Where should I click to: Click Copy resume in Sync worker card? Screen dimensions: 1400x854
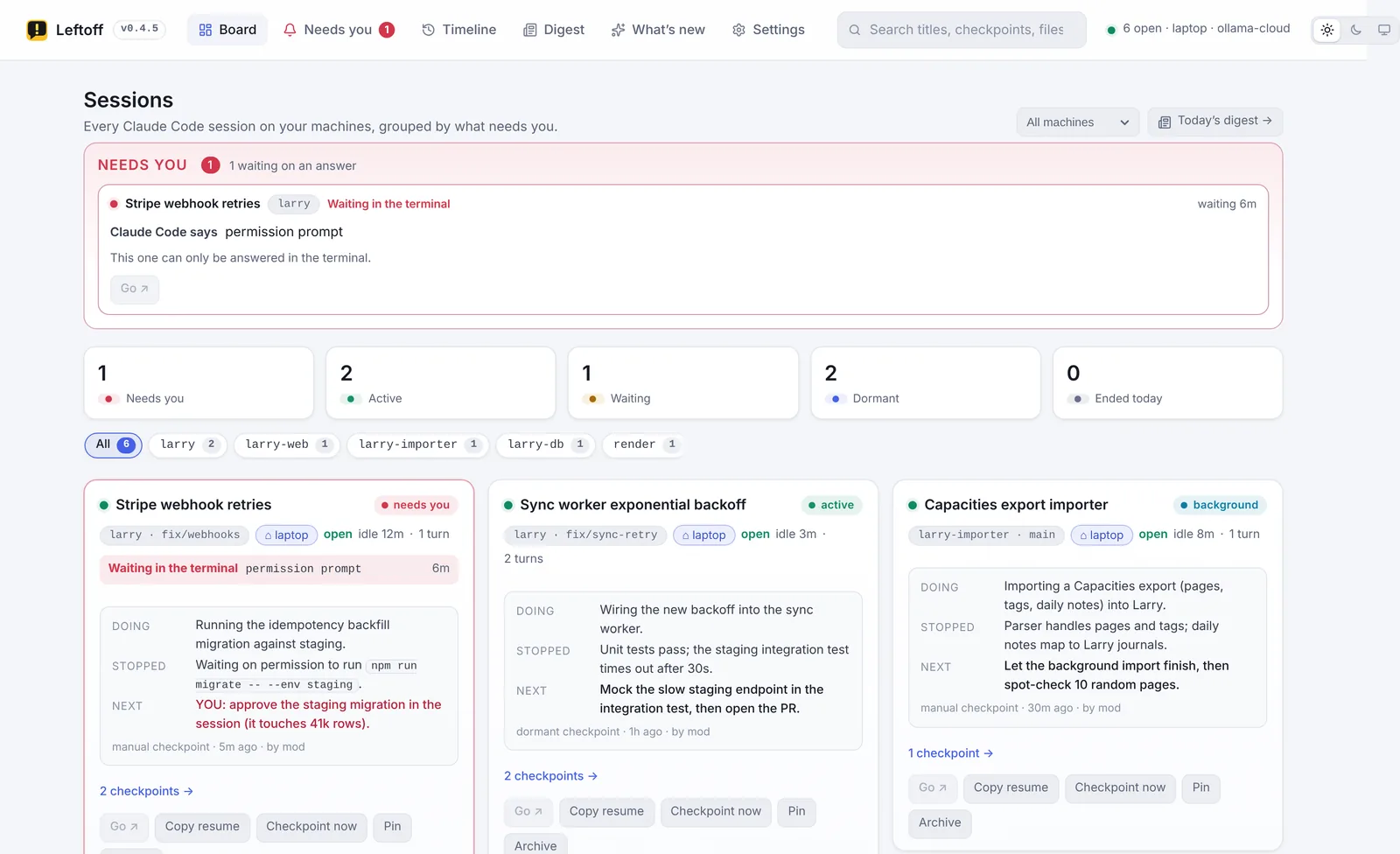606,812
